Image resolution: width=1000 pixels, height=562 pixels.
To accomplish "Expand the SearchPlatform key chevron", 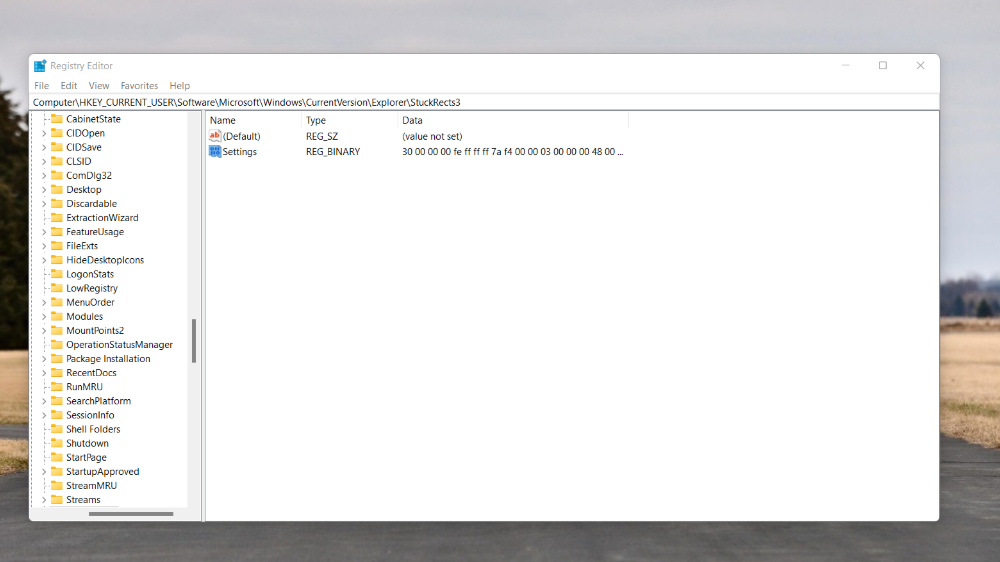I will tap(44, 401).
